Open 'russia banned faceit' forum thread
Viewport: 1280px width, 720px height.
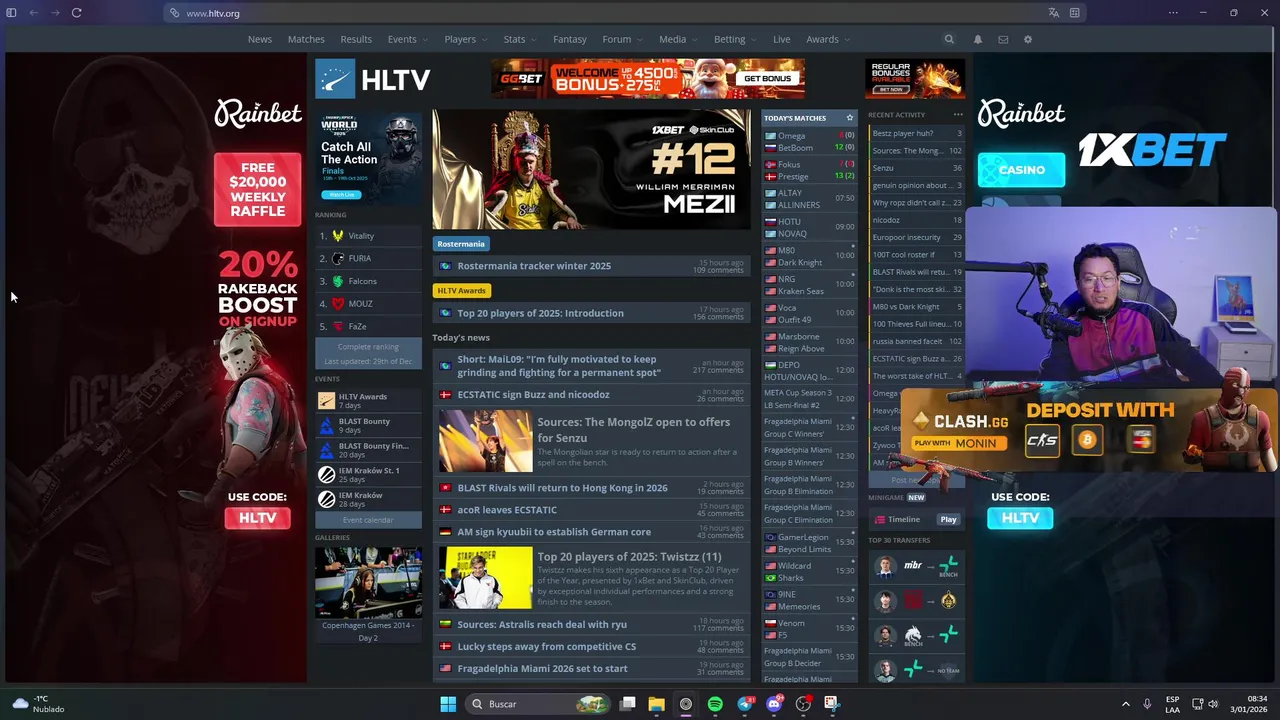[x=916, y=341]
